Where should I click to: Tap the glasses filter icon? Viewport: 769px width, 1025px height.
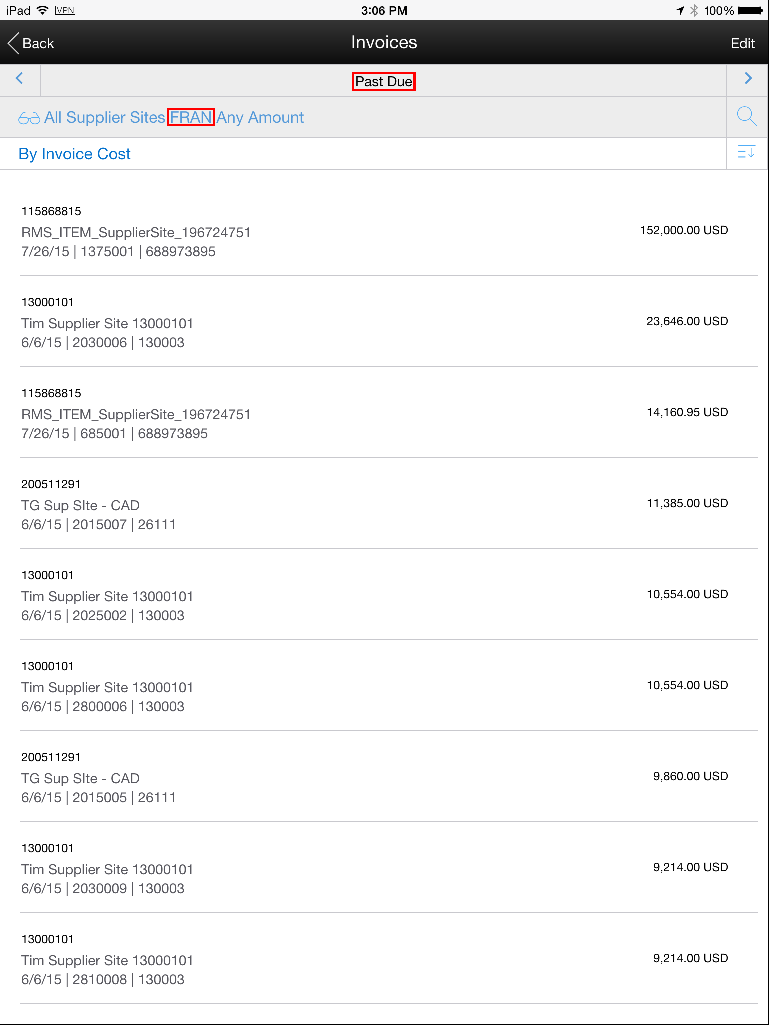pyautogui.click(x=29, y=118)
